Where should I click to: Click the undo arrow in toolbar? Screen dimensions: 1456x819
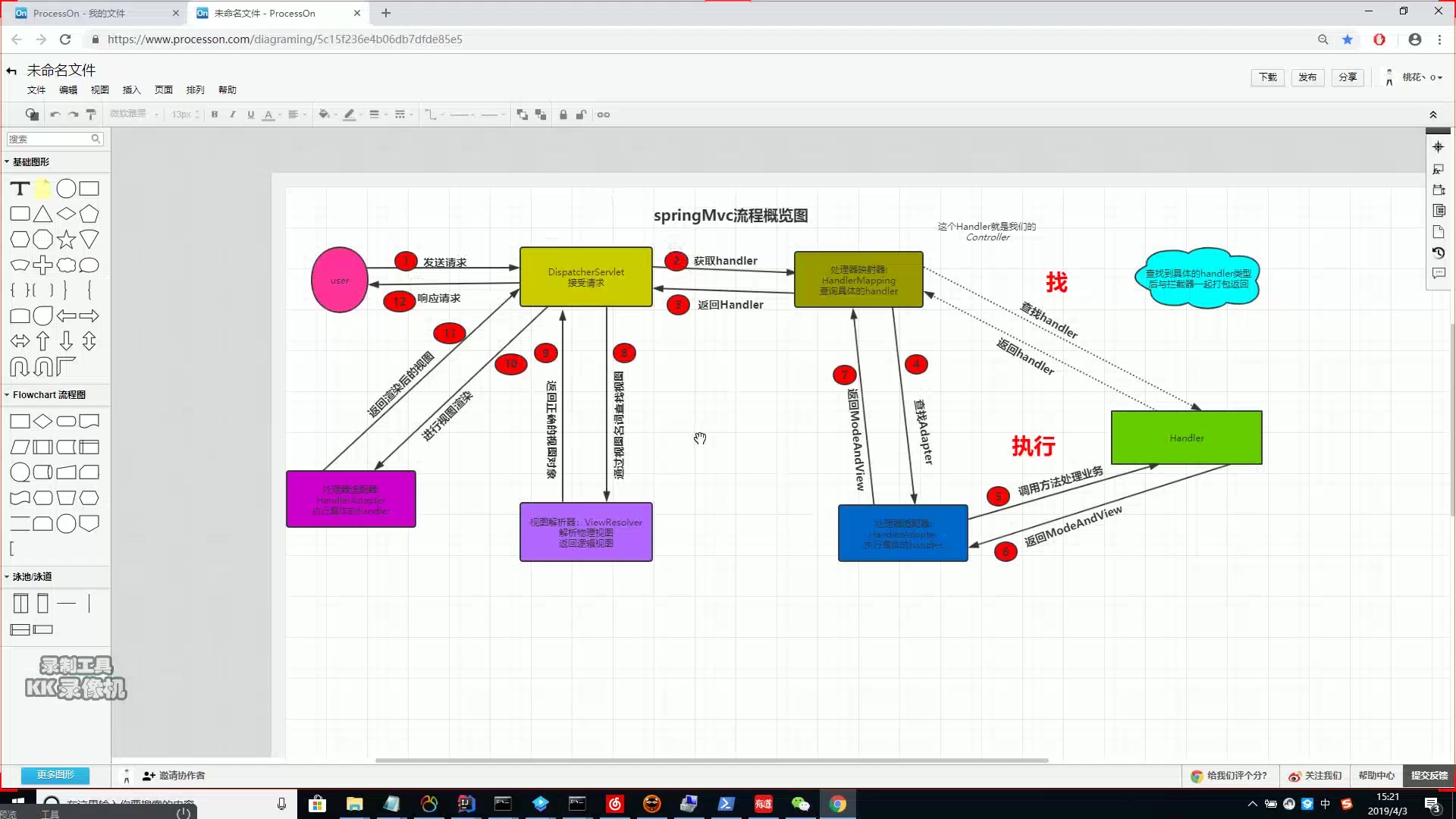55,115
